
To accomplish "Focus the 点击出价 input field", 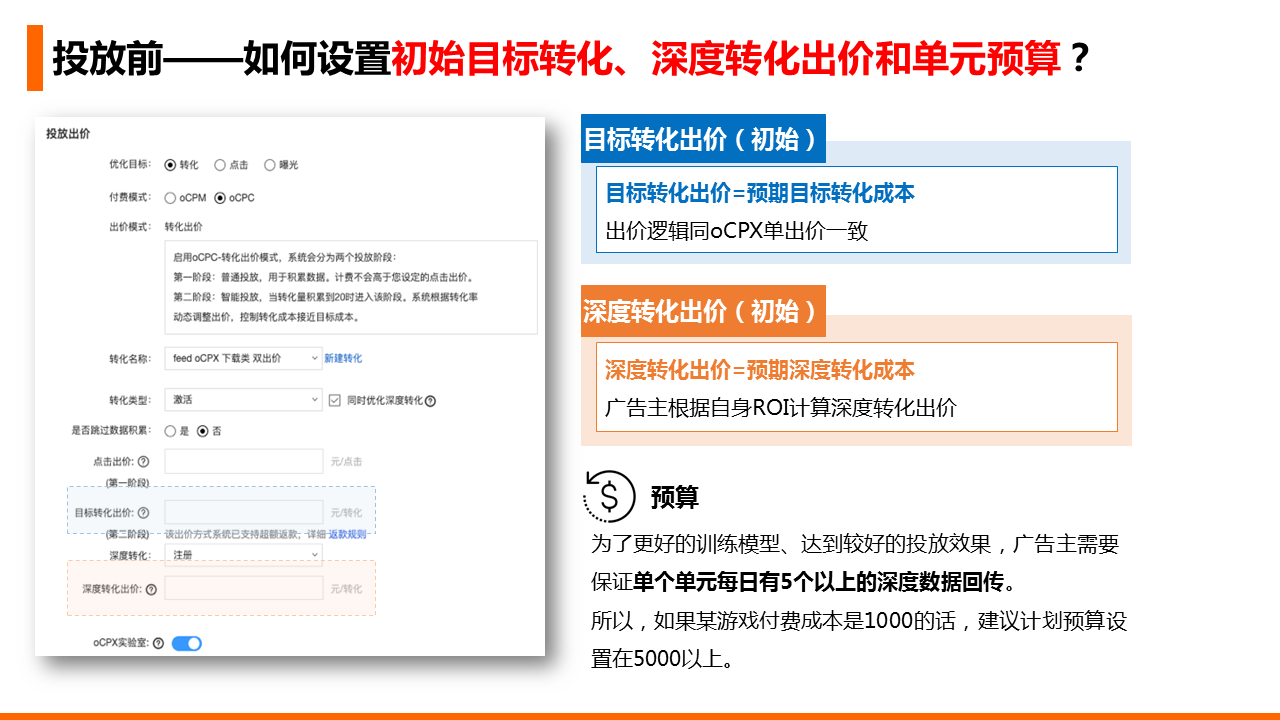I will click(x=243, y=461).
